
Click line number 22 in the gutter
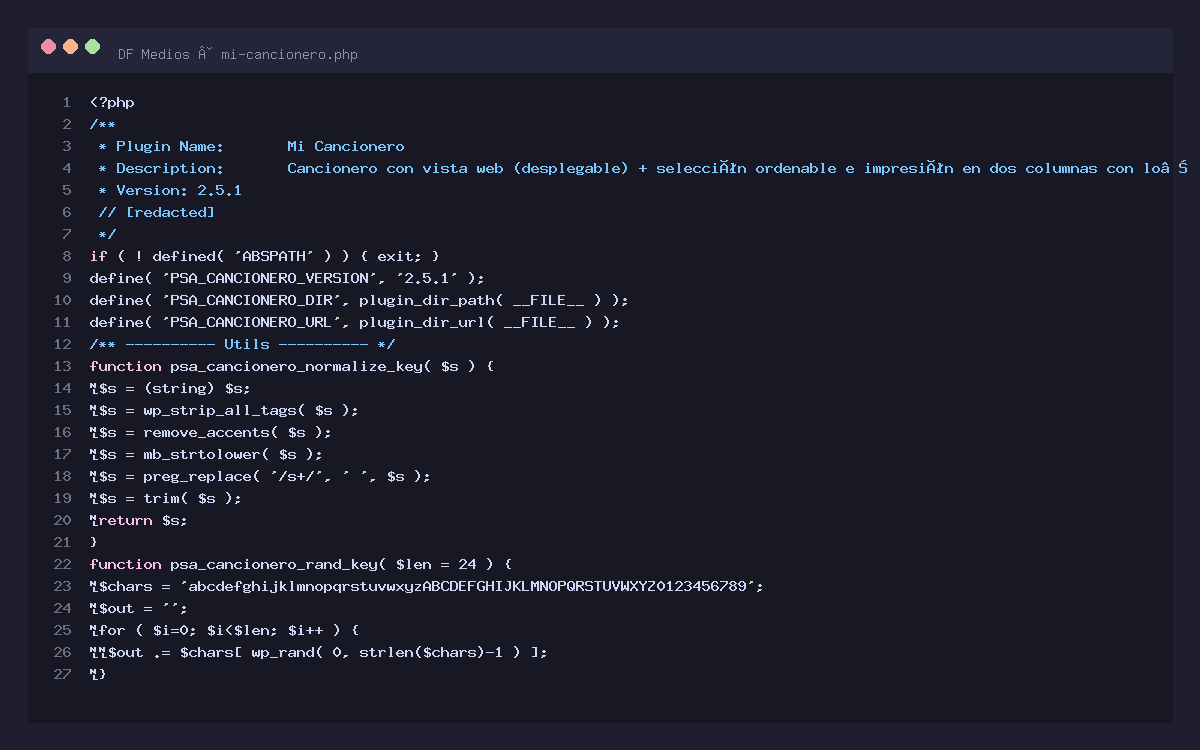(x=62, y=565)
